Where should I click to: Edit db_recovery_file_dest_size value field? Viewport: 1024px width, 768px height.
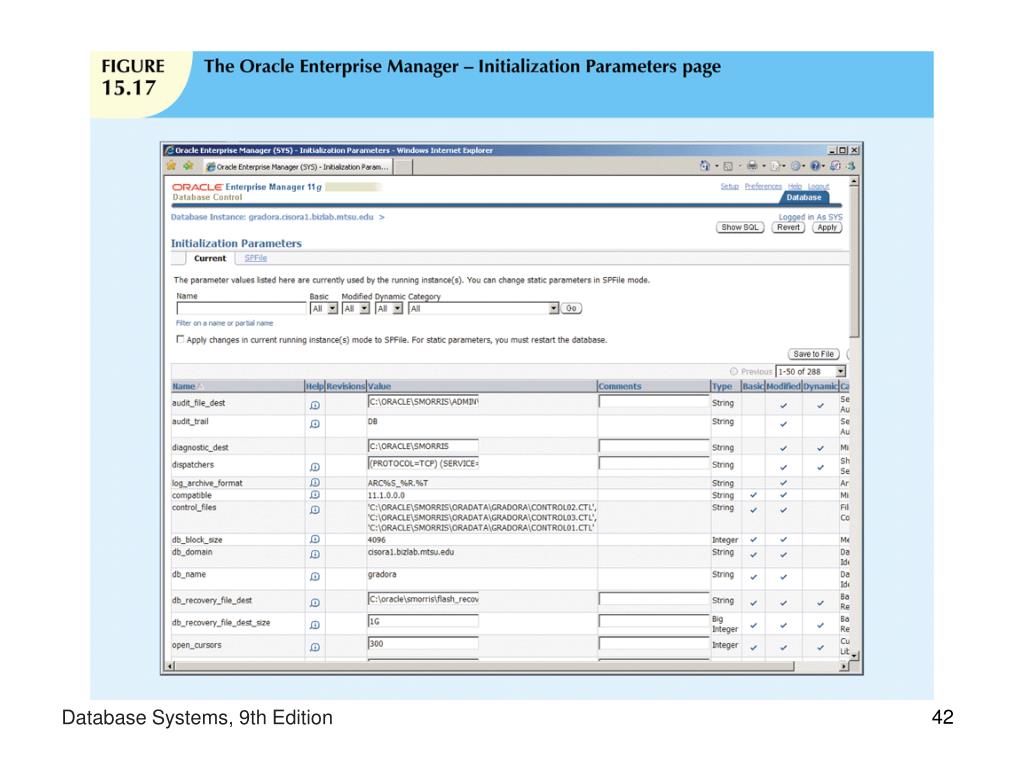[423, 621]
